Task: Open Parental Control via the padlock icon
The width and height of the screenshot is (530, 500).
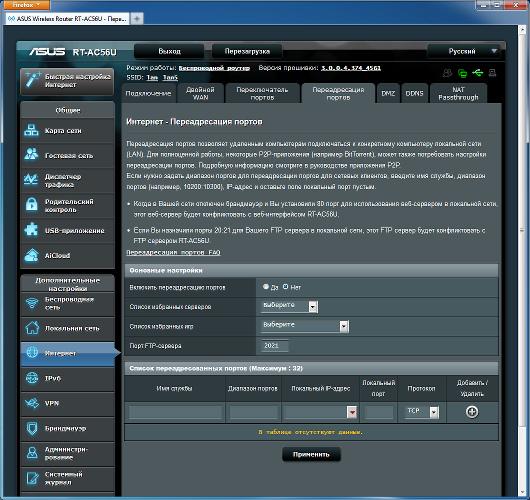Action: click(31, 204)
